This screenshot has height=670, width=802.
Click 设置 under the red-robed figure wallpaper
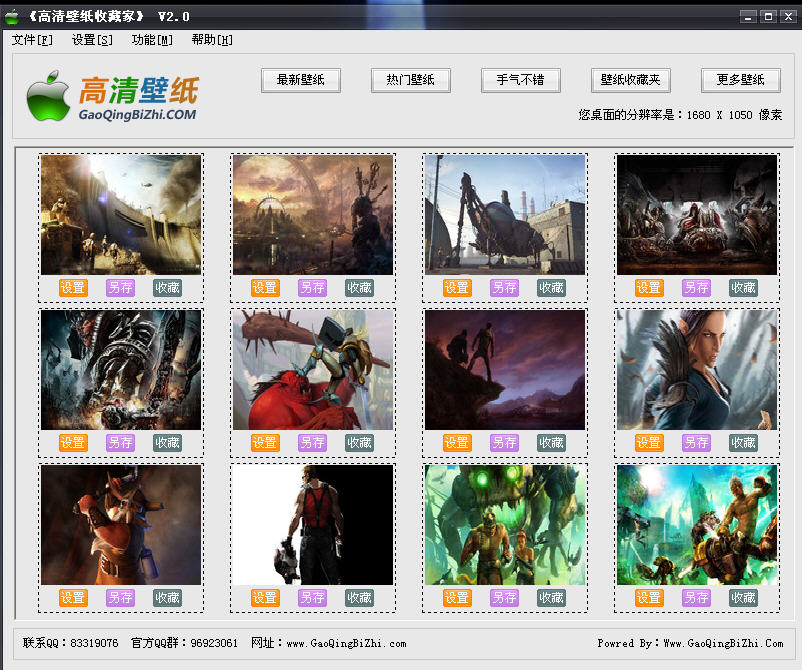649,288
